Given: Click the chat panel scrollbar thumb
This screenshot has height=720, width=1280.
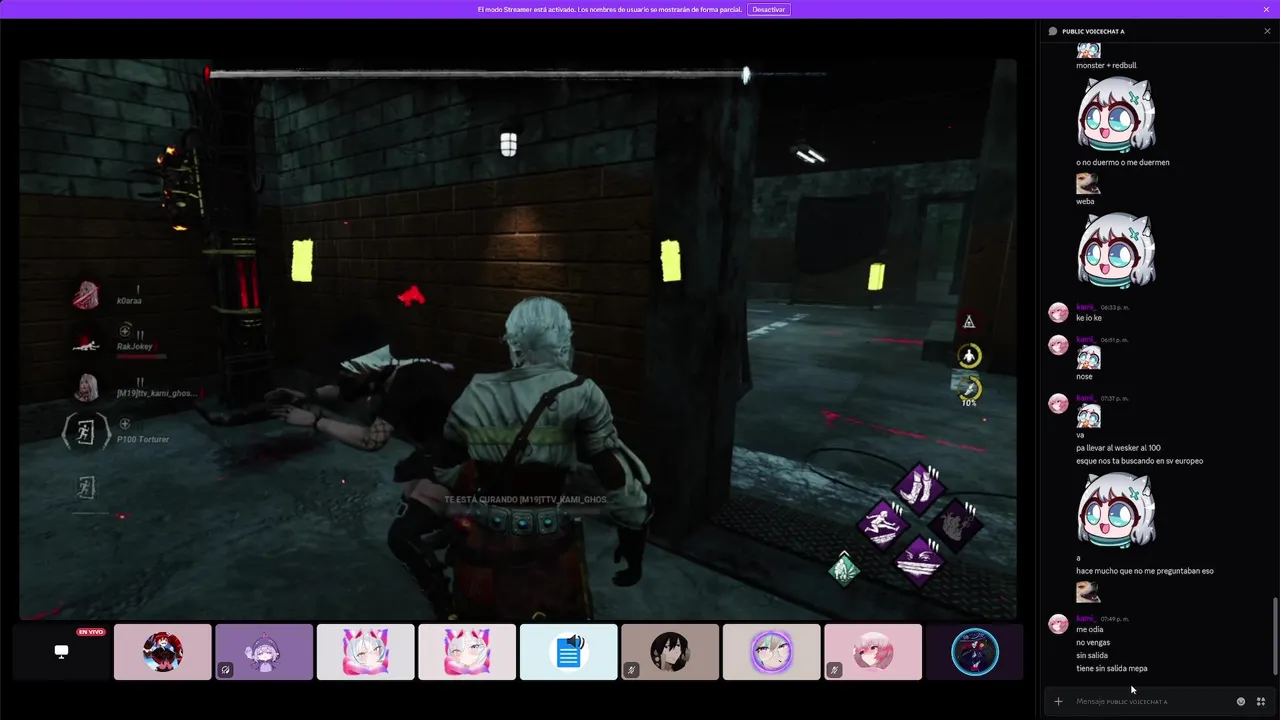Looking at the screenshot, I should (x=1274, y=636).
